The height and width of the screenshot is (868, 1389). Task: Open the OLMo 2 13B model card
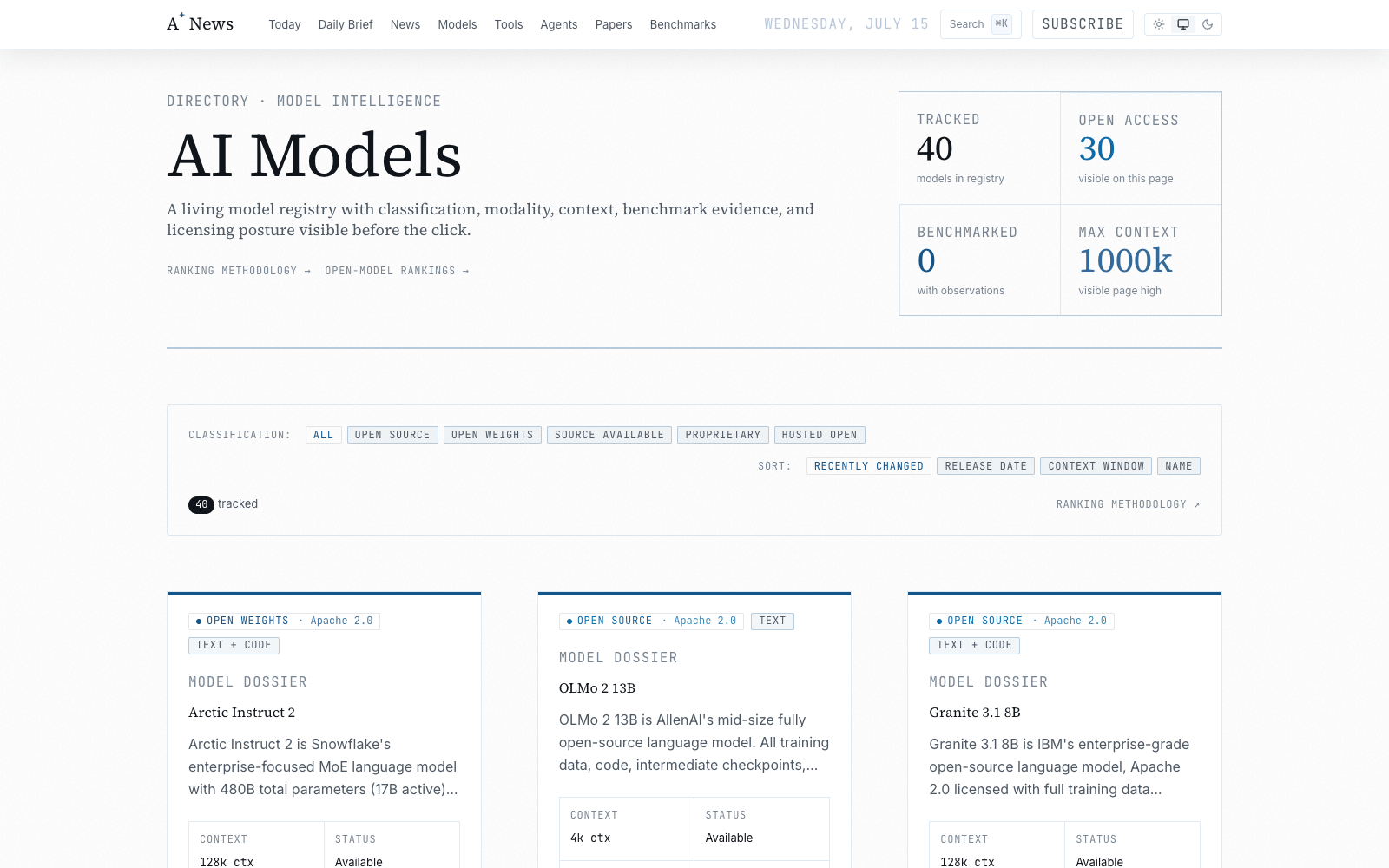(694, 731)
